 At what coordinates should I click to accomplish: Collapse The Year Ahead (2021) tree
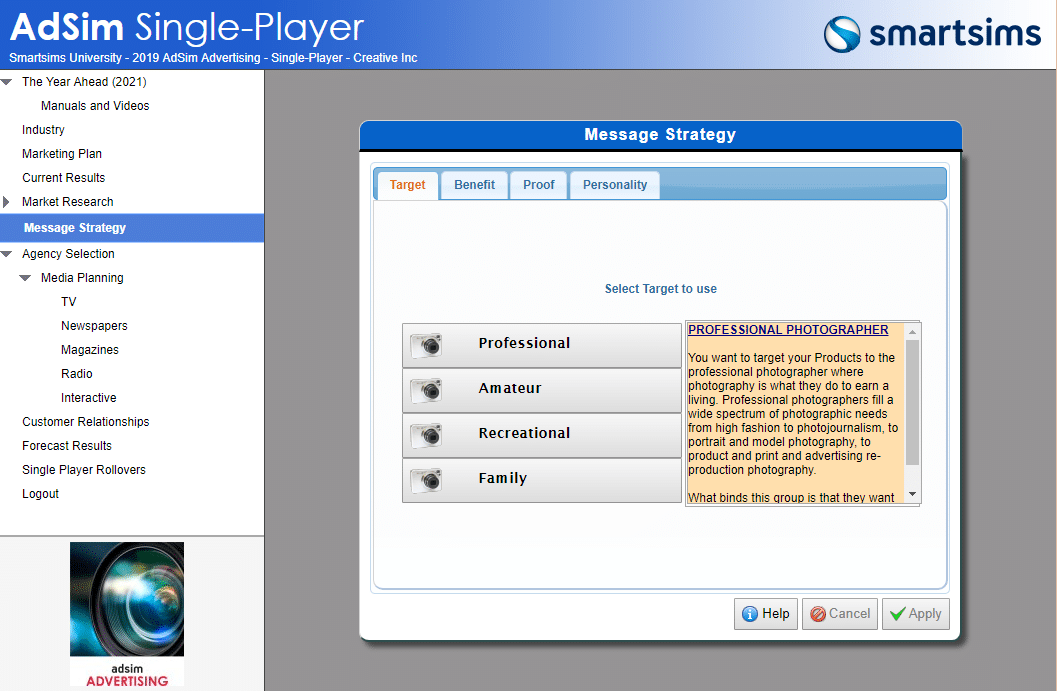[x=7, y=82]
